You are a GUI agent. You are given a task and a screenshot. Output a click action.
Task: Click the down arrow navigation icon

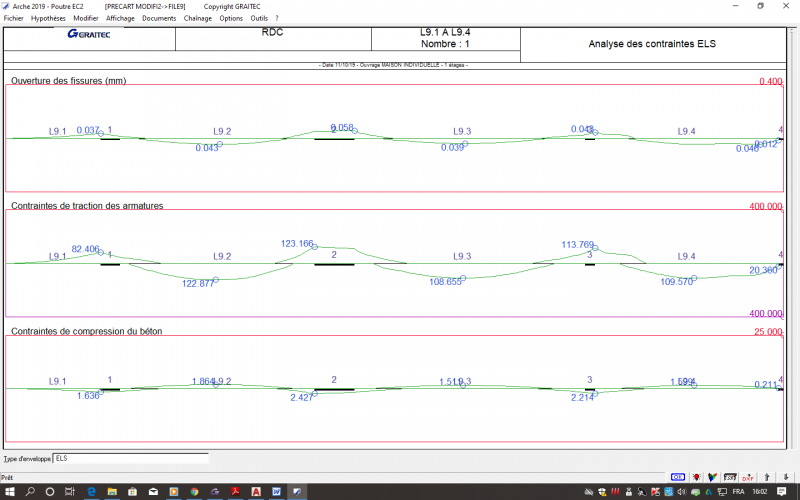tap(786, 477)
